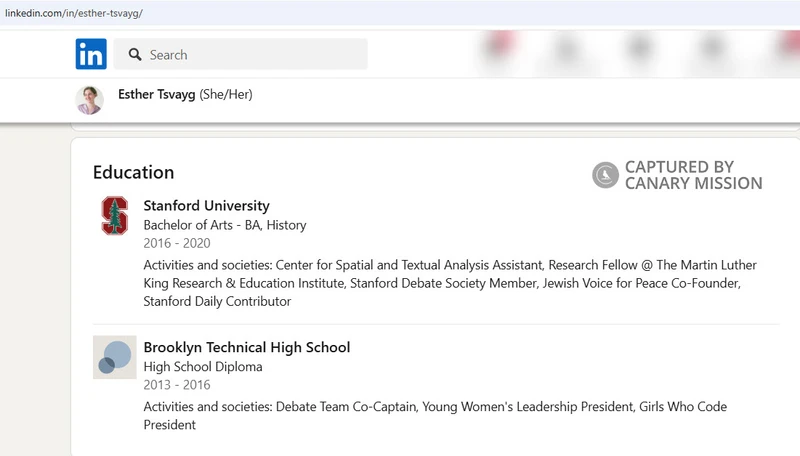Click the High School Diploma text
The height and width of the screenshot is (456, 800).
tap(203, 367)
